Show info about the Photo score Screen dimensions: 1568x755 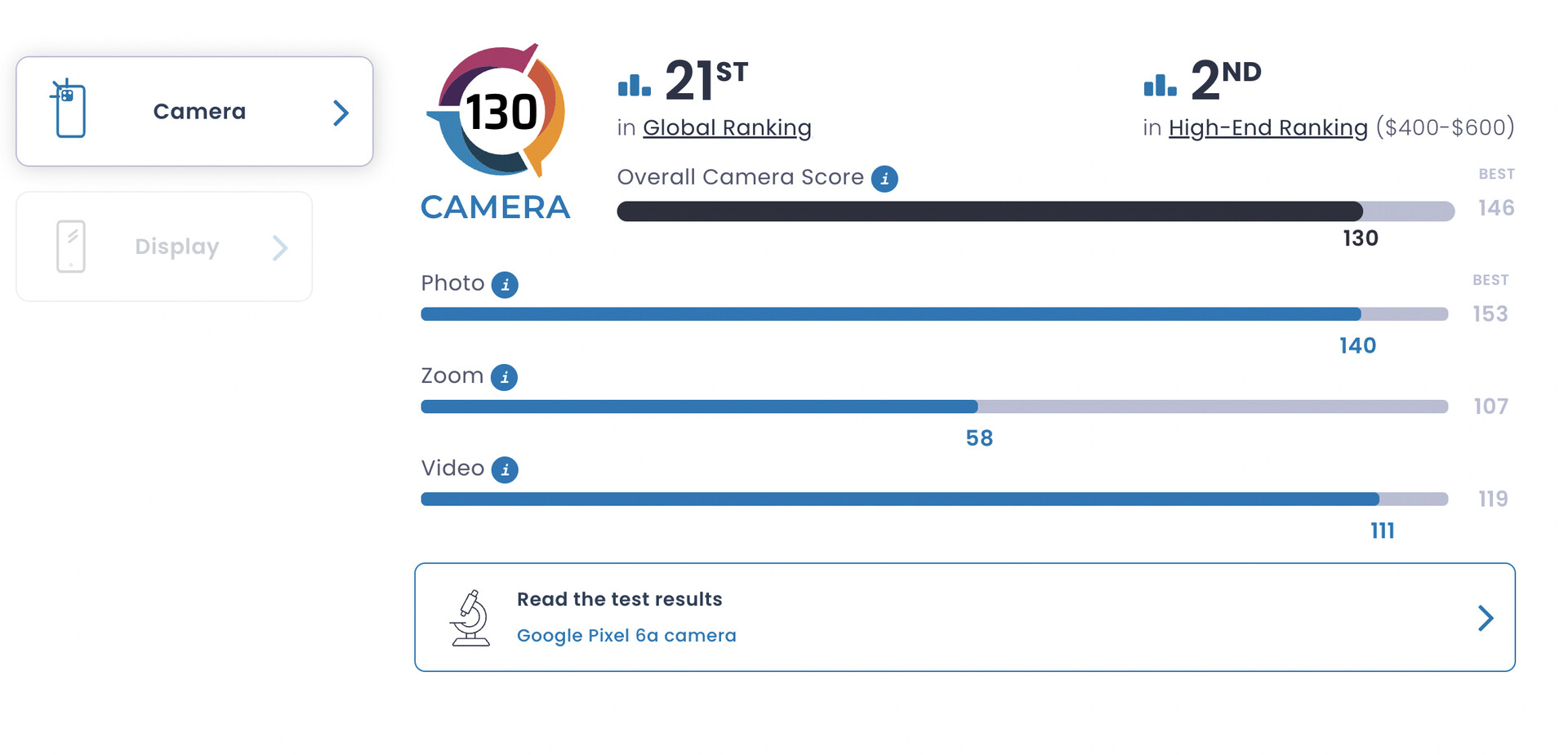click(x=505, y=285)
